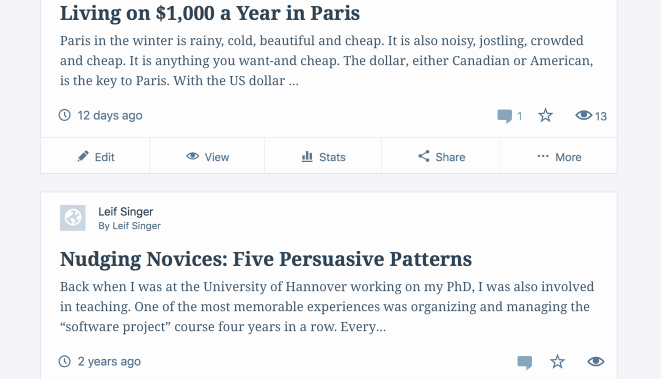Open the Leif Singer site avatar
The width and height of the screenshot is (661, 379).
coord(73,218)
